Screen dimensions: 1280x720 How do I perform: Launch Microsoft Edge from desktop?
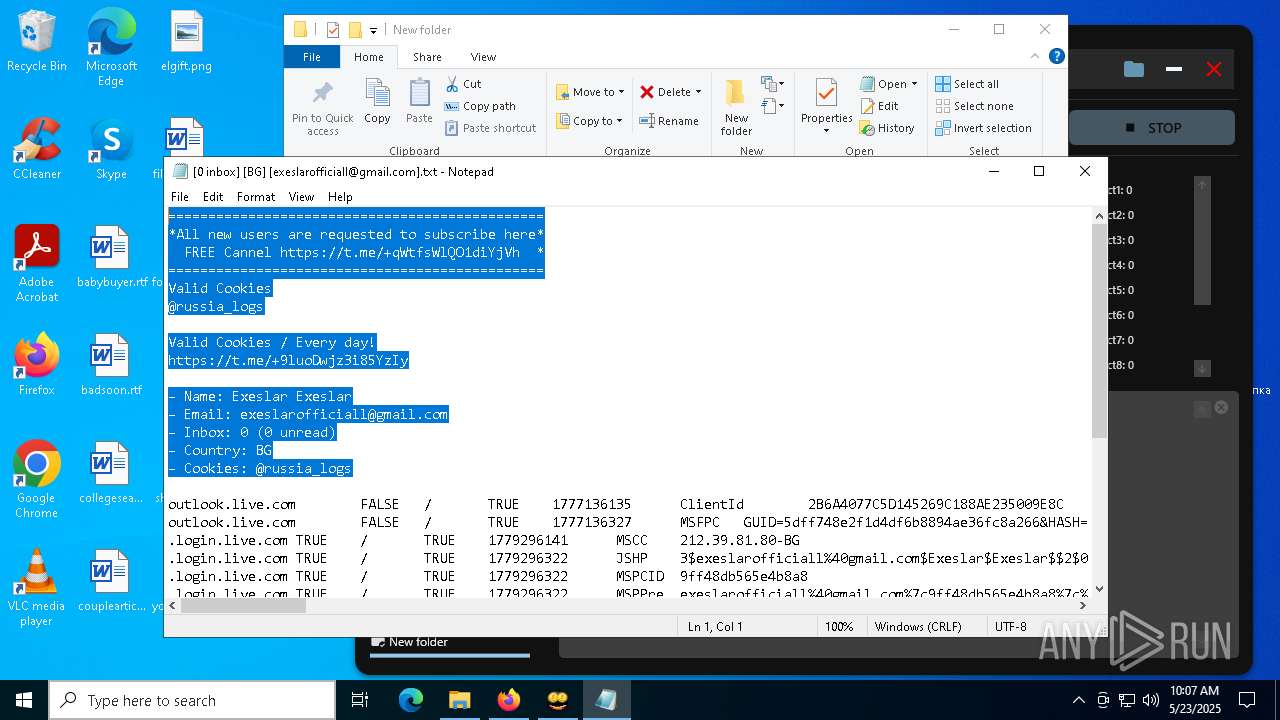[x=111, y=47]
